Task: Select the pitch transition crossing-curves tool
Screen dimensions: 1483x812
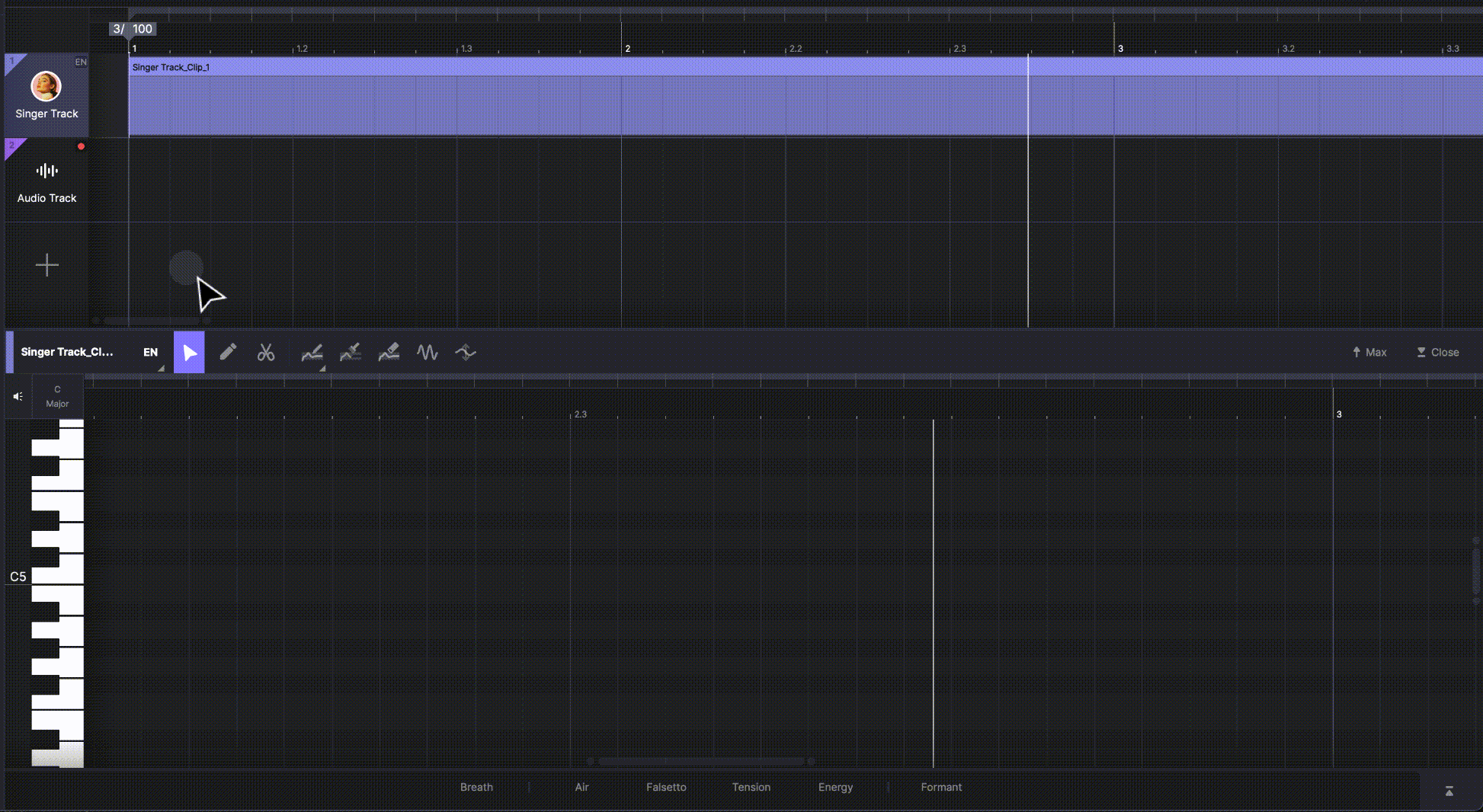Action: (466, 352)
